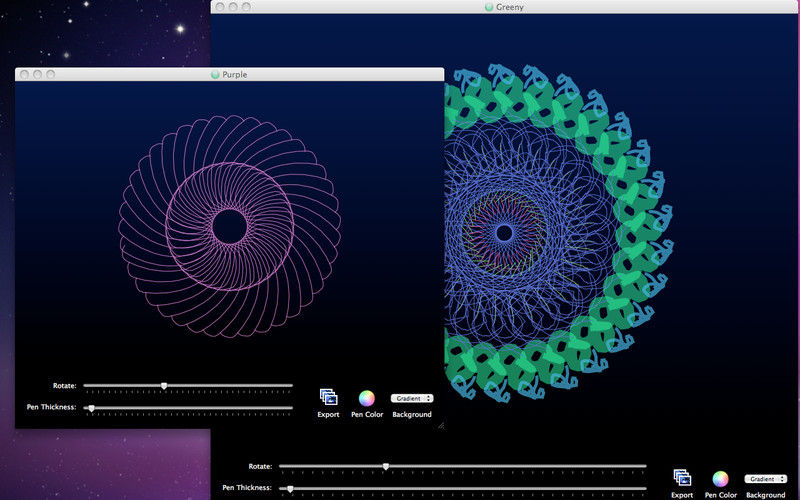Click the Greeny window title text
The height and width of the screenshot is (500, 800).
click(510, 7)
